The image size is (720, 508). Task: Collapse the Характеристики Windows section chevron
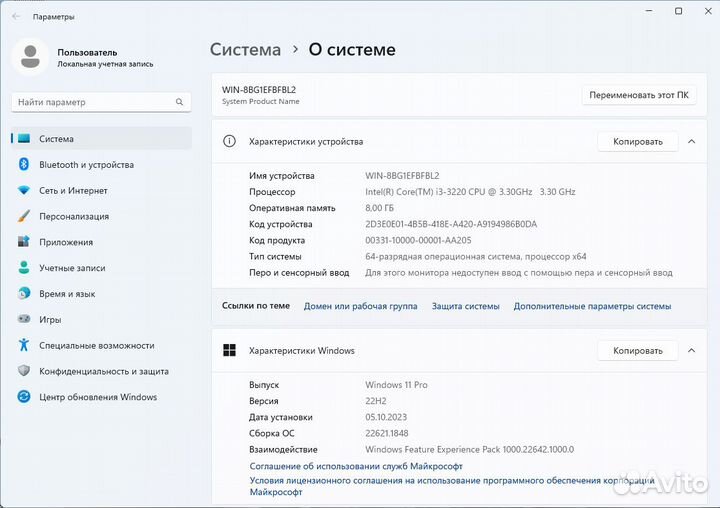692,350
